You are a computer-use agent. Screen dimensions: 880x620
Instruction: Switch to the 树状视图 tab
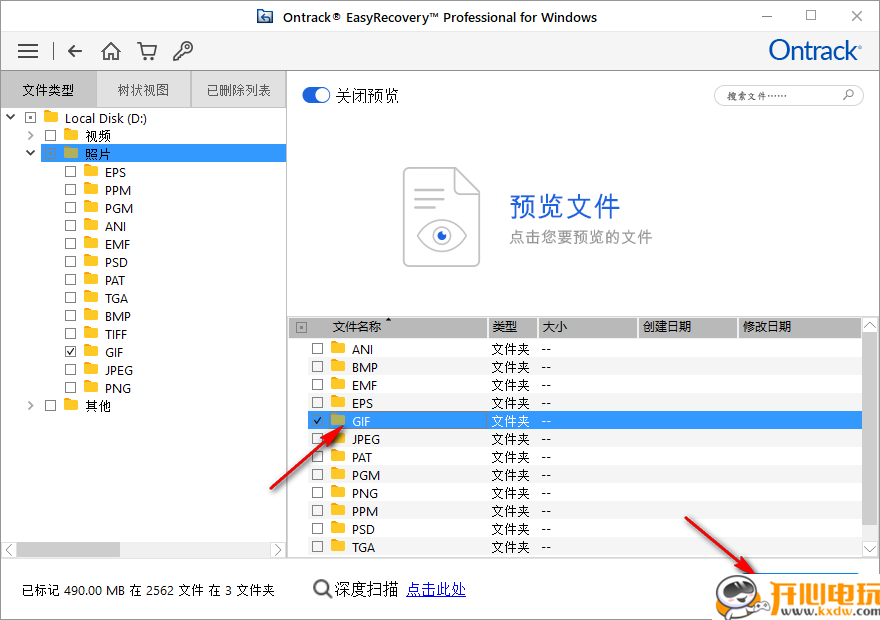coord(144,90)
